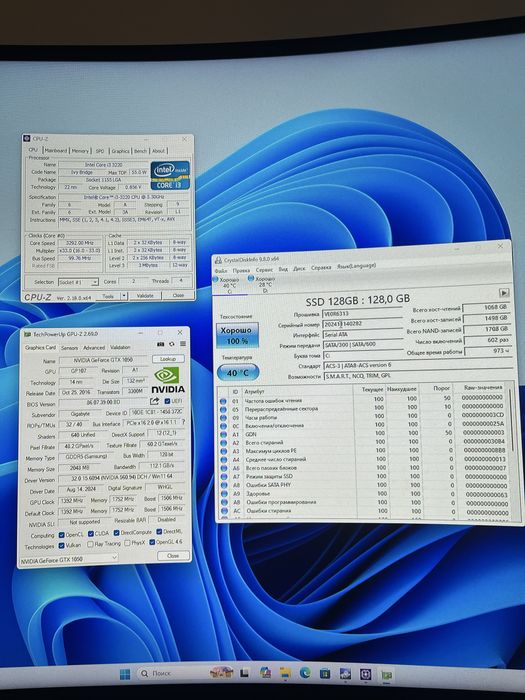Click Хорошо 100 % health status button
This screenshot has height=700, width=525.
click(x=237, y=336)
